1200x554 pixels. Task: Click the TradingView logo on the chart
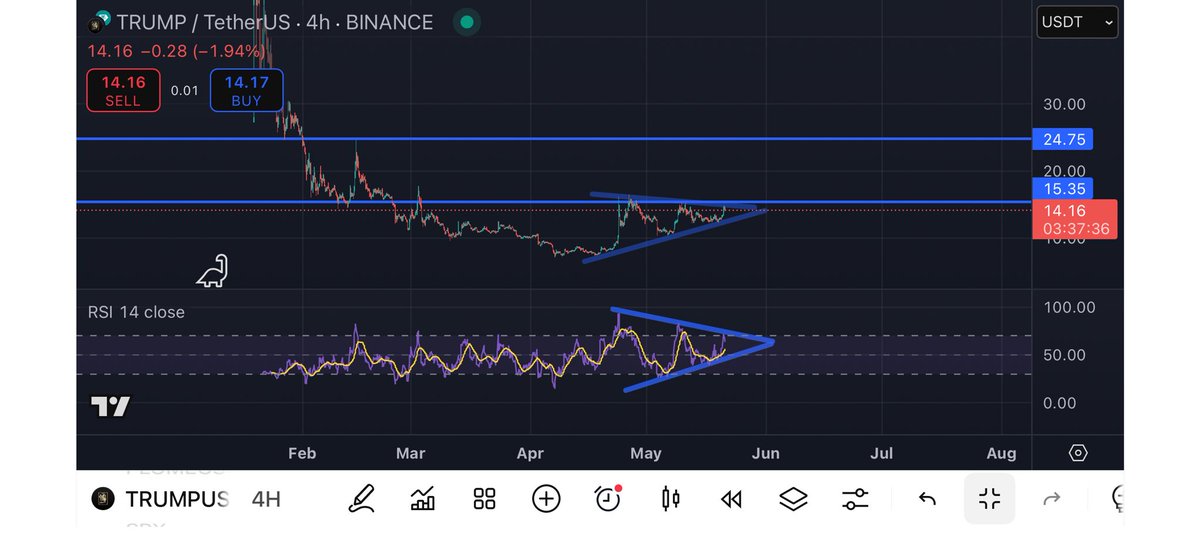coord(110,406)
